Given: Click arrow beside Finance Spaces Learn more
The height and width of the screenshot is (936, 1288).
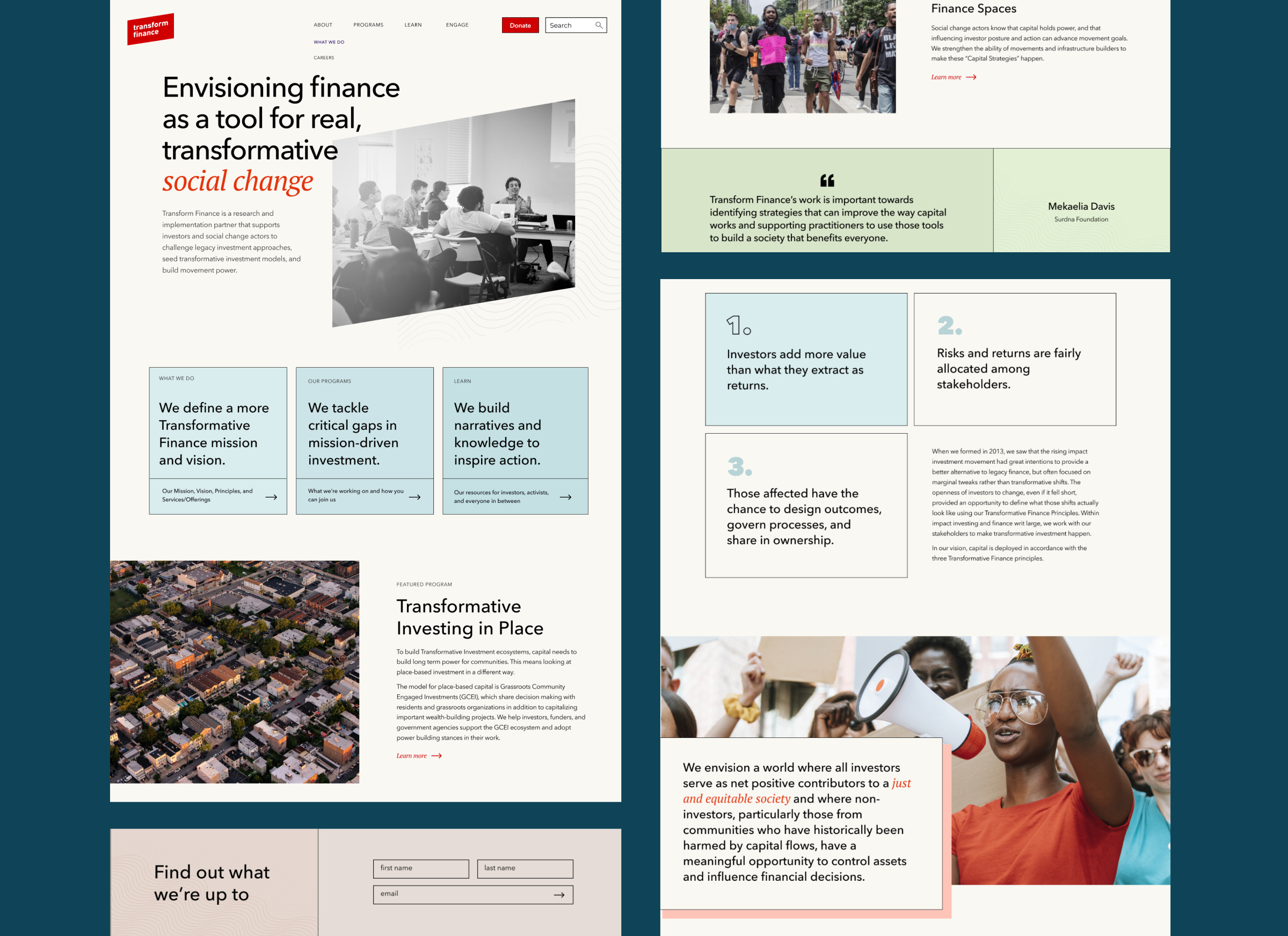Looking at the screenshot, I should point(971,77).
